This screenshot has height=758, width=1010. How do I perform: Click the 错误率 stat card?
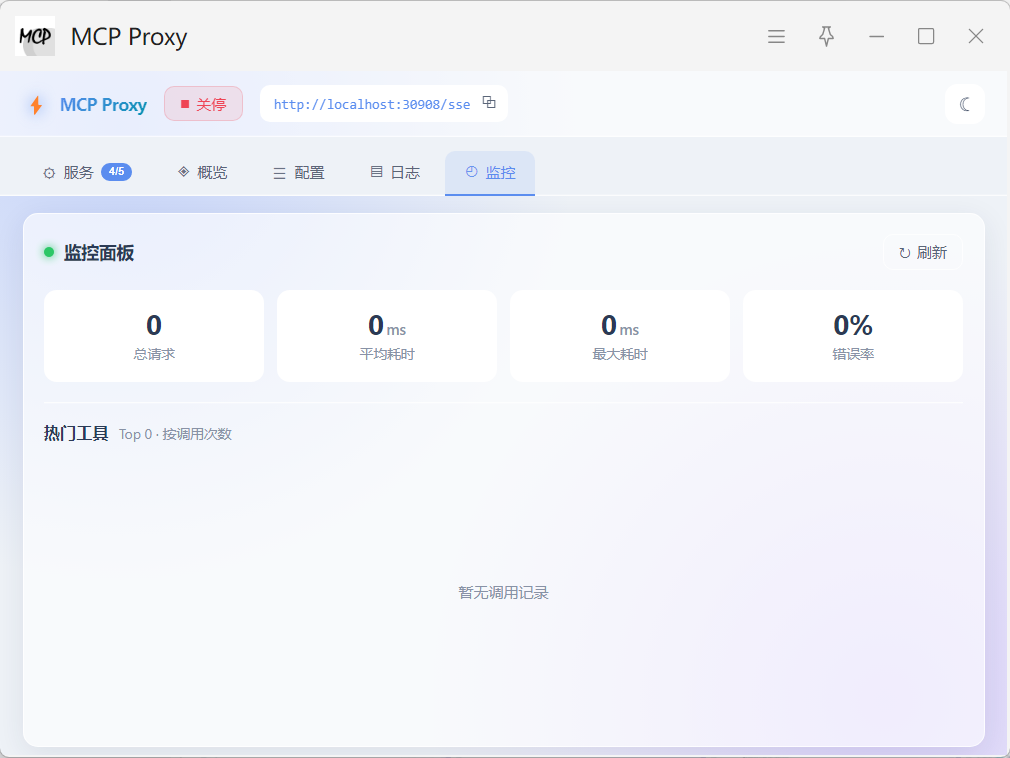(x=853, y=336)
